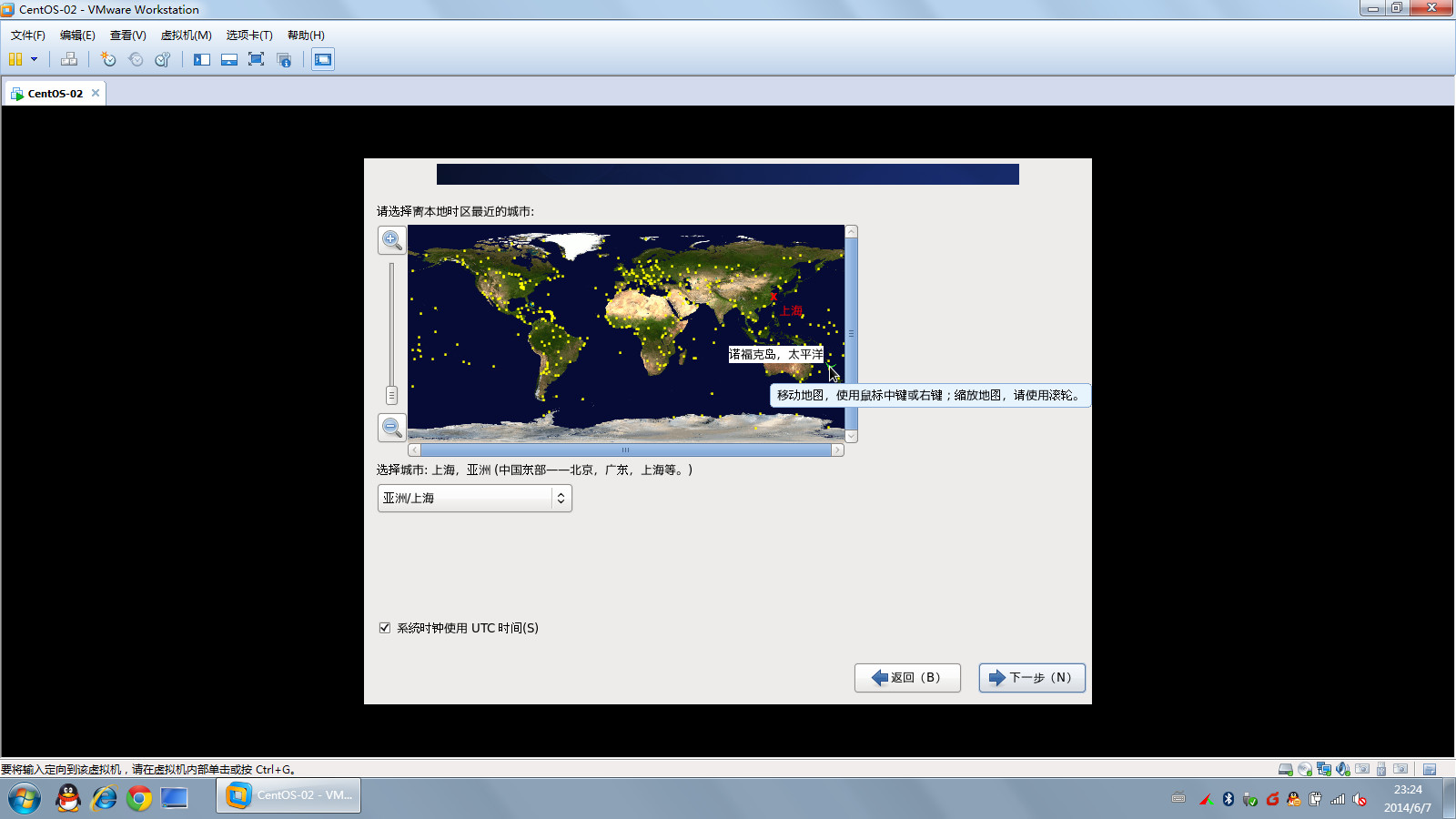Switch to Unity mode icon
The height and width of the screenshot is (819, 1456).
click(x=284, y=59)
